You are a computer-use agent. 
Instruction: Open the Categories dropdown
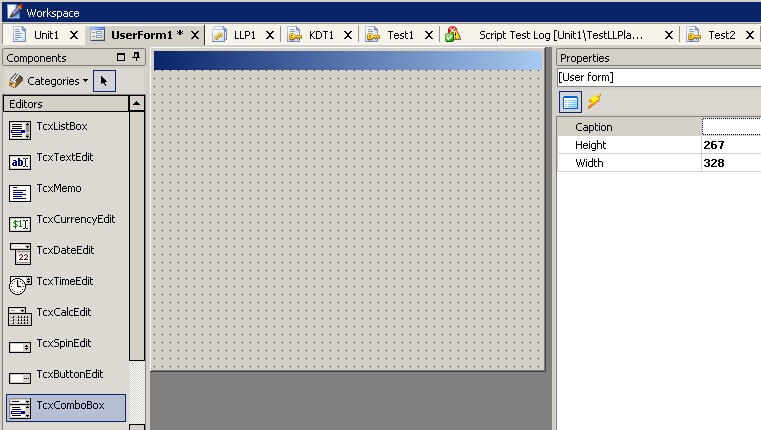click(48, 80)
